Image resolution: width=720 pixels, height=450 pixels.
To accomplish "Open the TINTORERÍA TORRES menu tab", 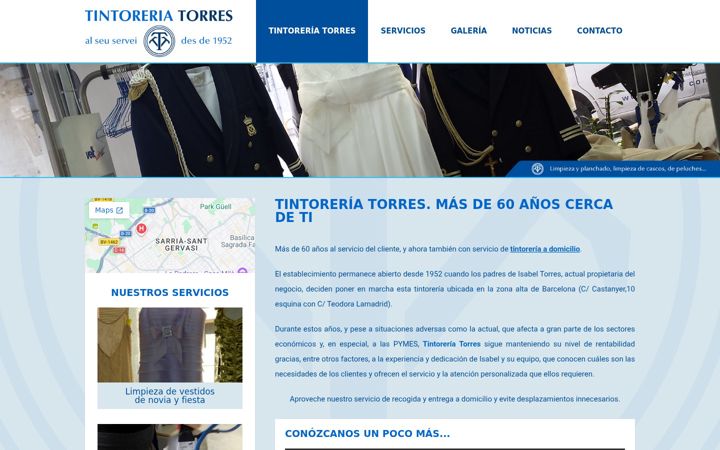I will pyautogui.click(x=312, y=31).
